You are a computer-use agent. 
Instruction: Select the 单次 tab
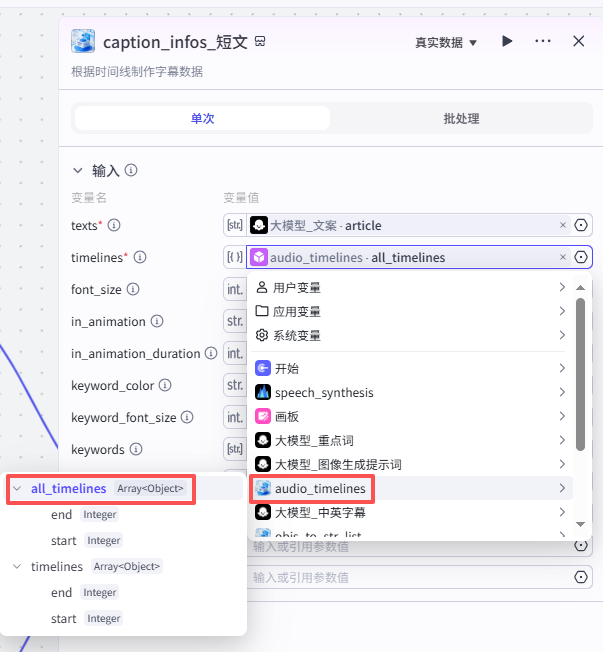pyautogui.click(x=202, y=118)
